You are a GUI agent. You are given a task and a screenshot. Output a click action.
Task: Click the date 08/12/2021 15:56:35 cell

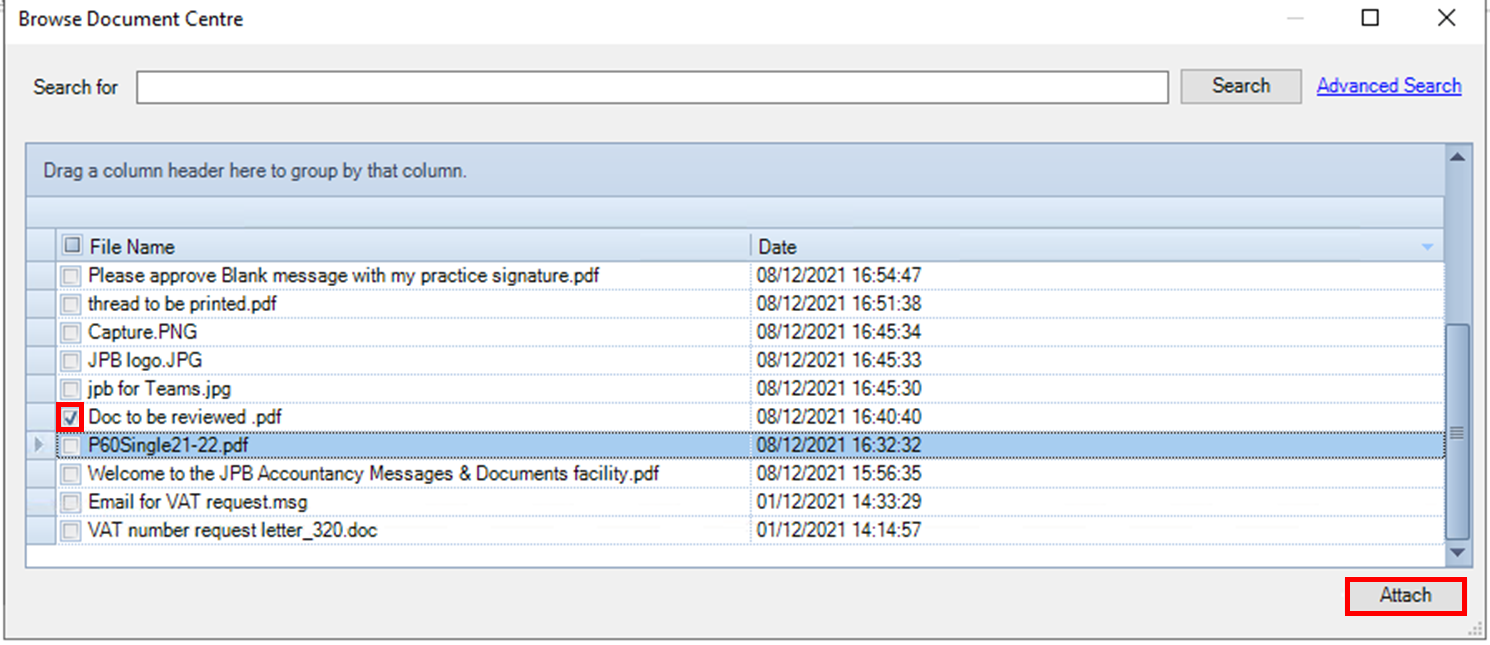point(1097,473)
